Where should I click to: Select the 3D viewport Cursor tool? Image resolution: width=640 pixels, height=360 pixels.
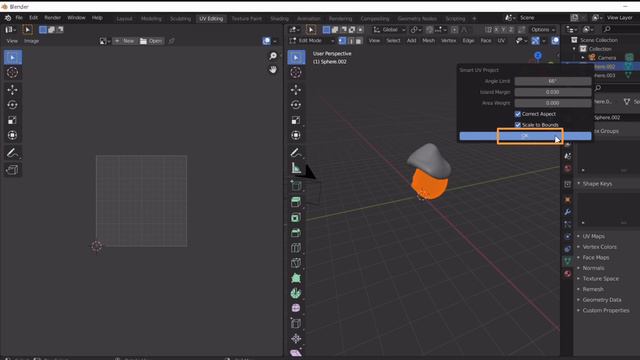296,73
